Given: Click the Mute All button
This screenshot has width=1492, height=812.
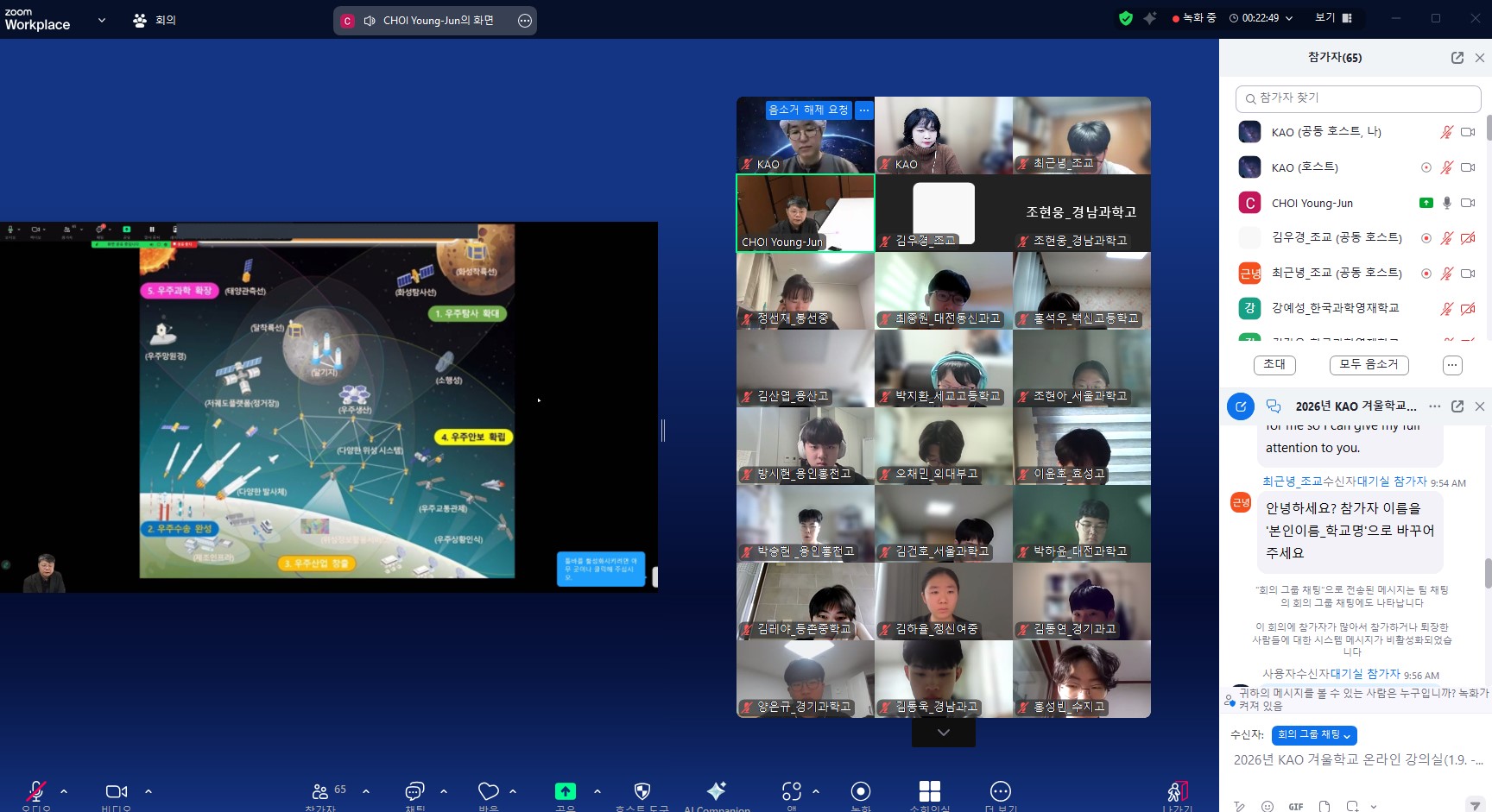Looking at the screenshot, I should click(1369, 365).
